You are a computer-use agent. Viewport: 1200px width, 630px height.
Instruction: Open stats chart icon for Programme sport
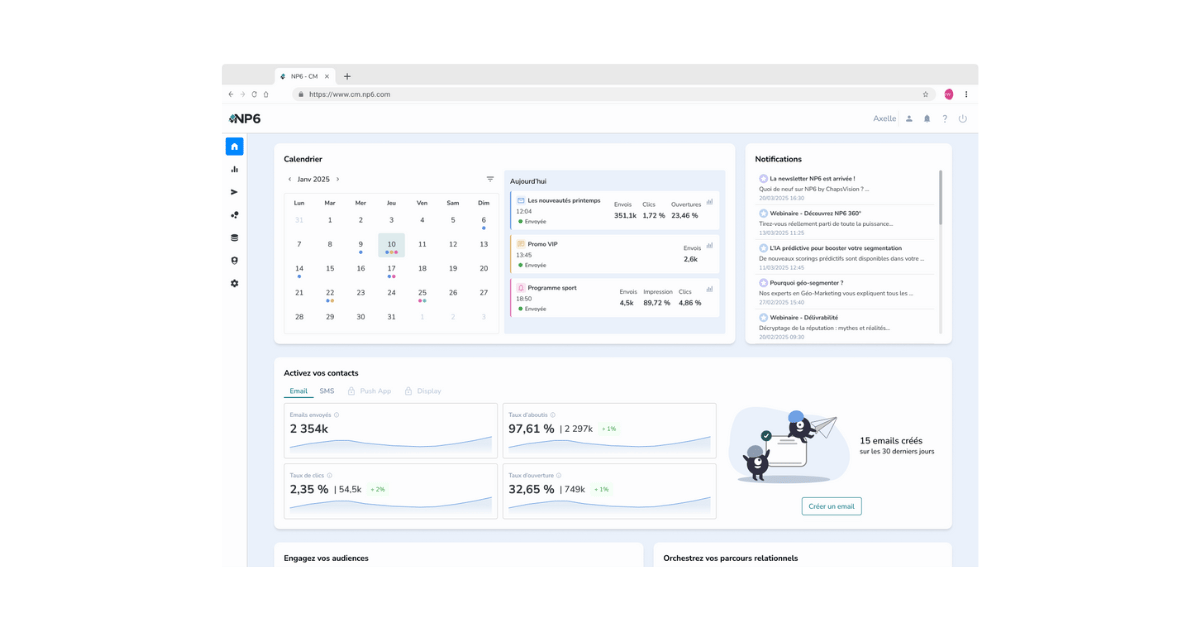pyautogui.click(x=710, y=288)
